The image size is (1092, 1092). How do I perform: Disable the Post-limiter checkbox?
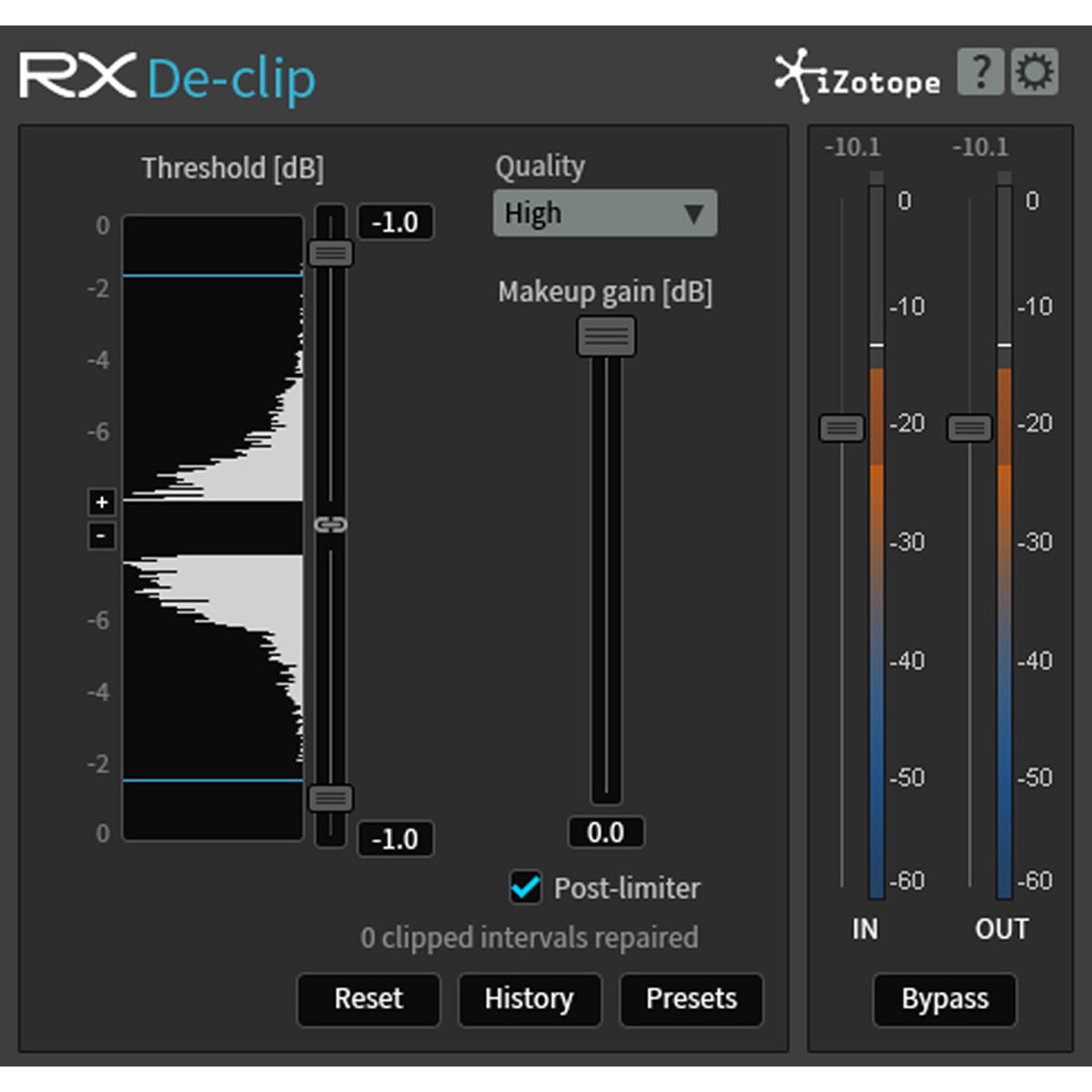coord(525,886)
